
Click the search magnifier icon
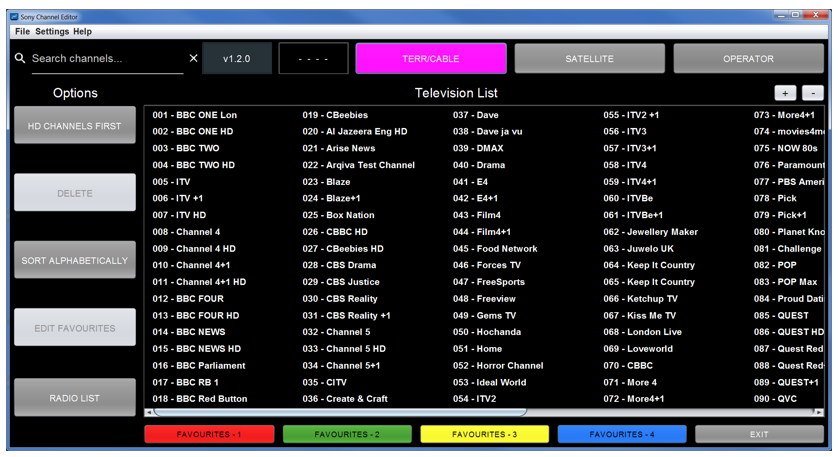pos(20,59)
